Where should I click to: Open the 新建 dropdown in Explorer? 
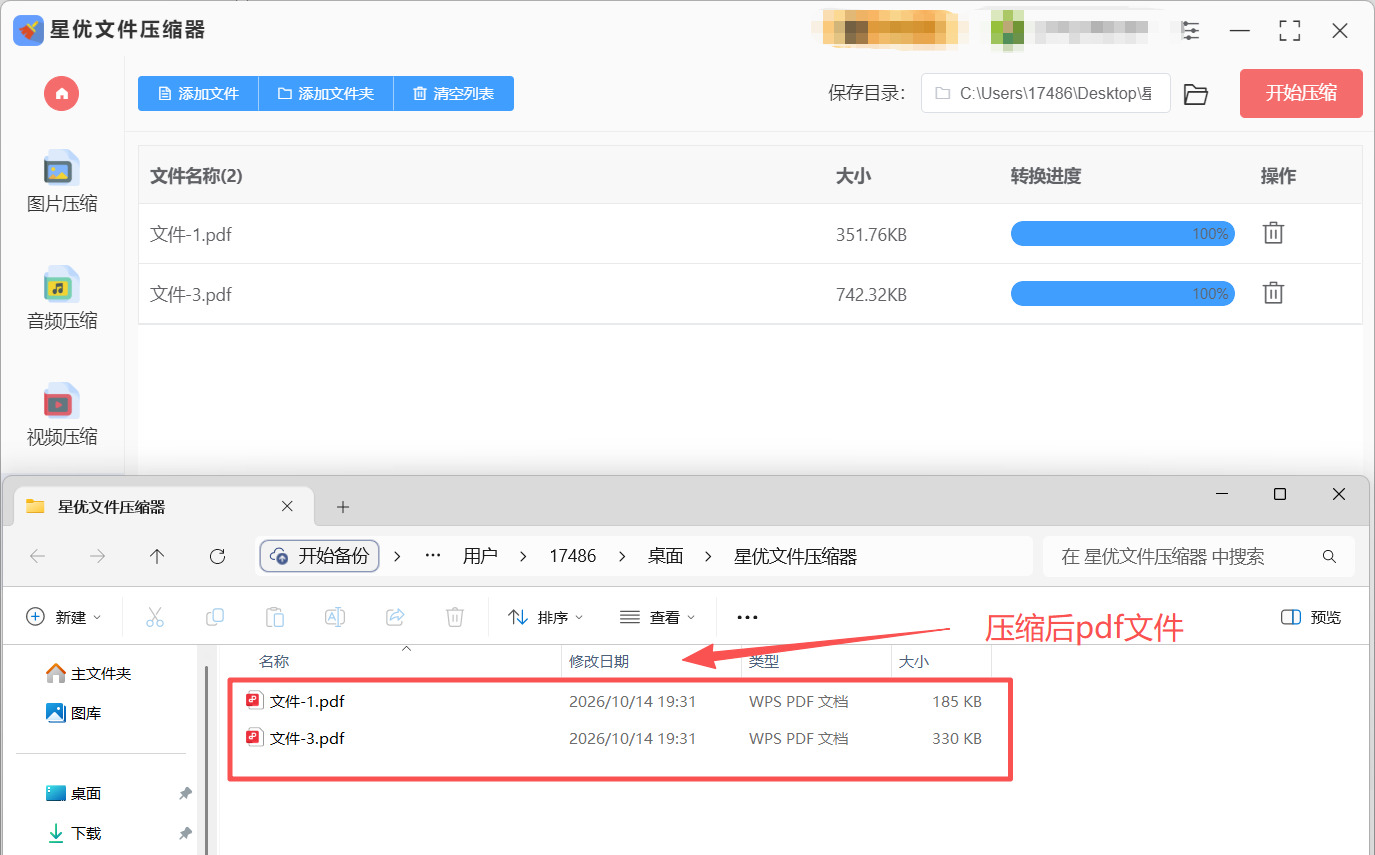[64, 617]
